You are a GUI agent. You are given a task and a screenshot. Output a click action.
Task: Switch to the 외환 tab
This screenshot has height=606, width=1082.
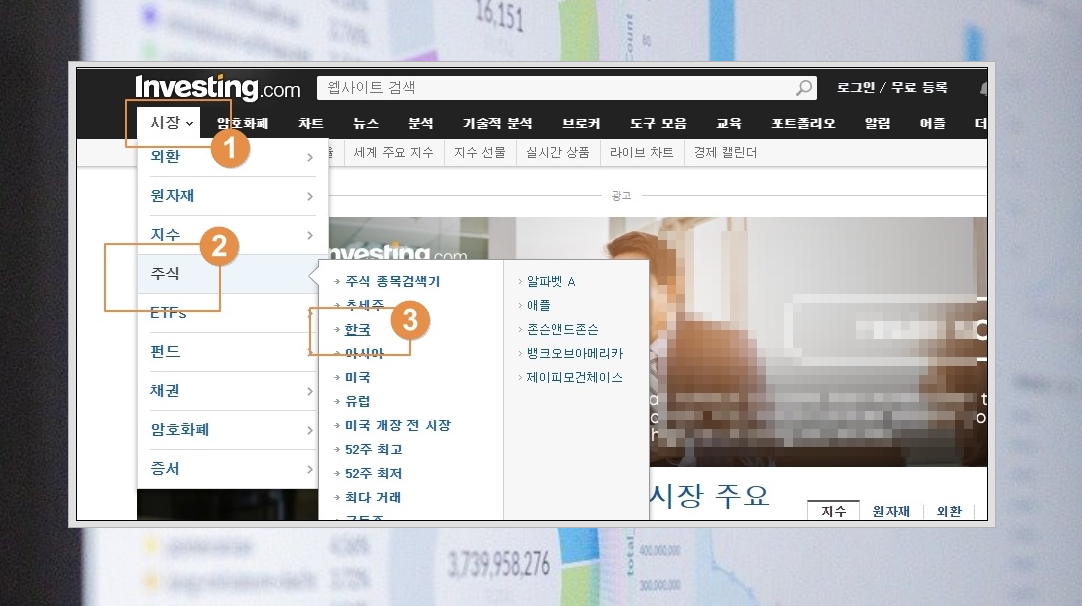[949, 511]
